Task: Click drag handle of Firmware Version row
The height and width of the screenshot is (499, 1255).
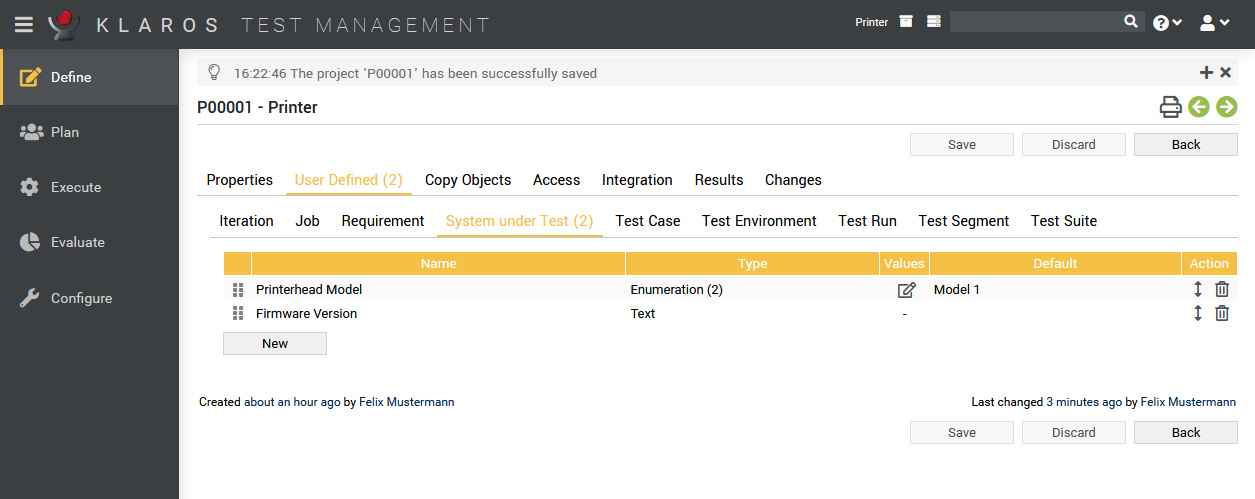Action: click(x=238, y=313)
